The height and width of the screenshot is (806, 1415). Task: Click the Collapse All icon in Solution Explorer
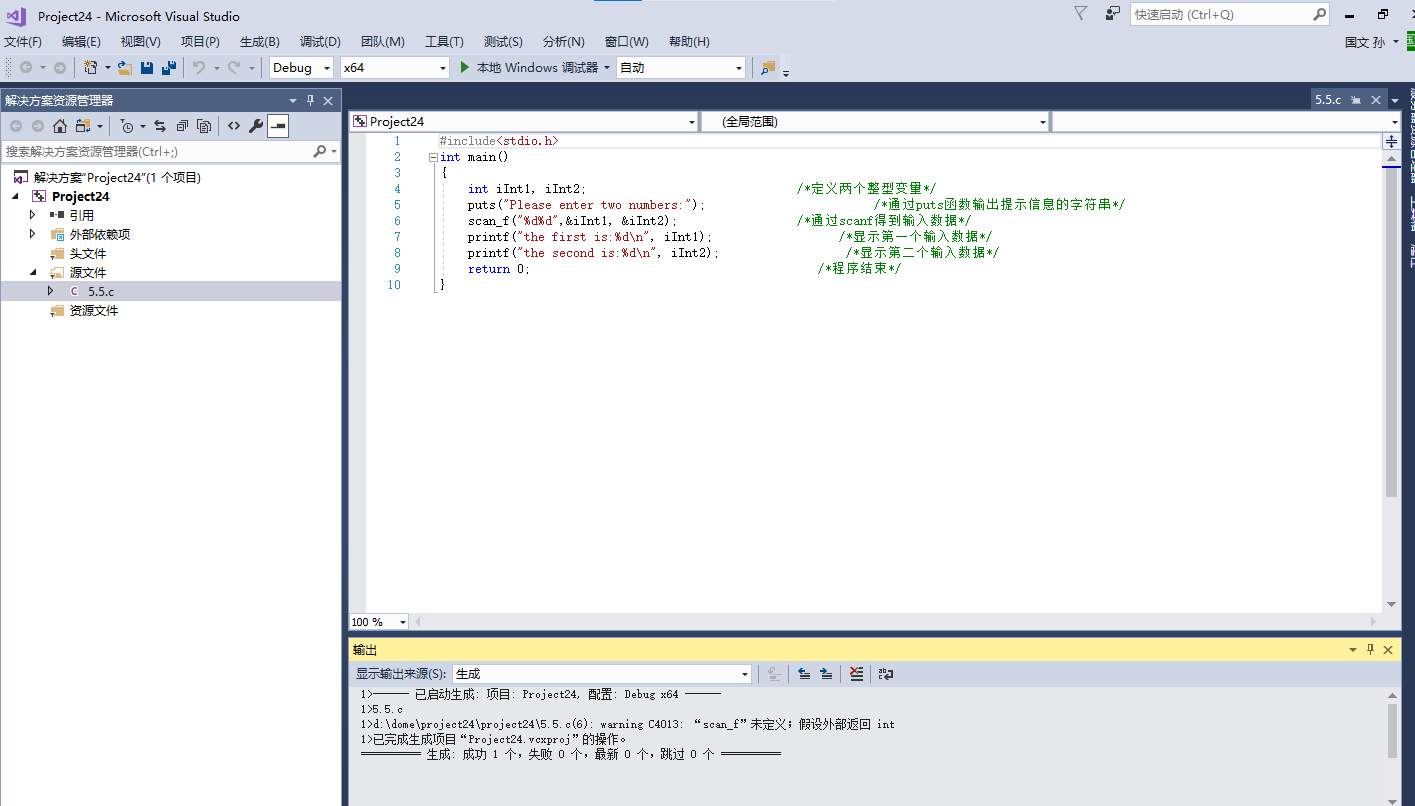pyautogui.click(x=182, y=126)
